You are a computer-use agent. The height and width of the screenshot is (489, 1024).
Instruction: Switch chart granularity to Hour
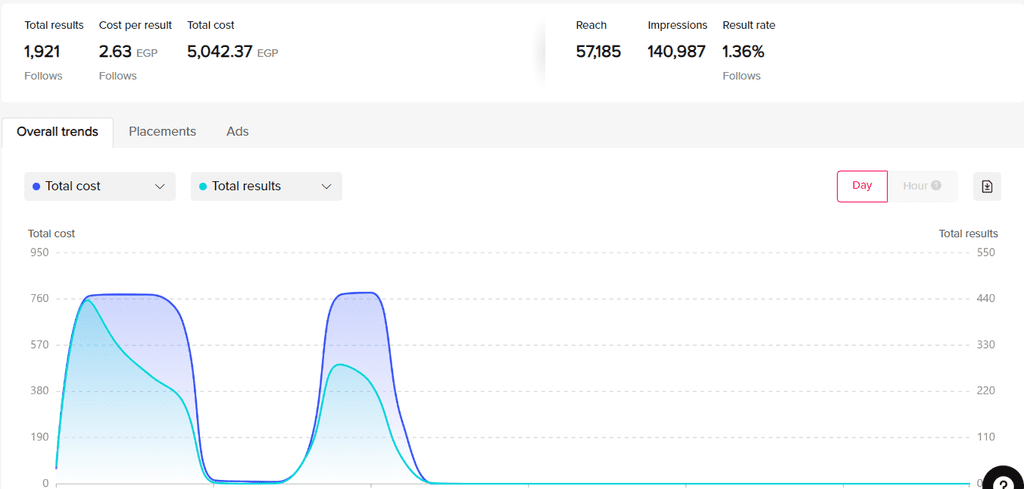pyautogui.click(x=922, y=186)
